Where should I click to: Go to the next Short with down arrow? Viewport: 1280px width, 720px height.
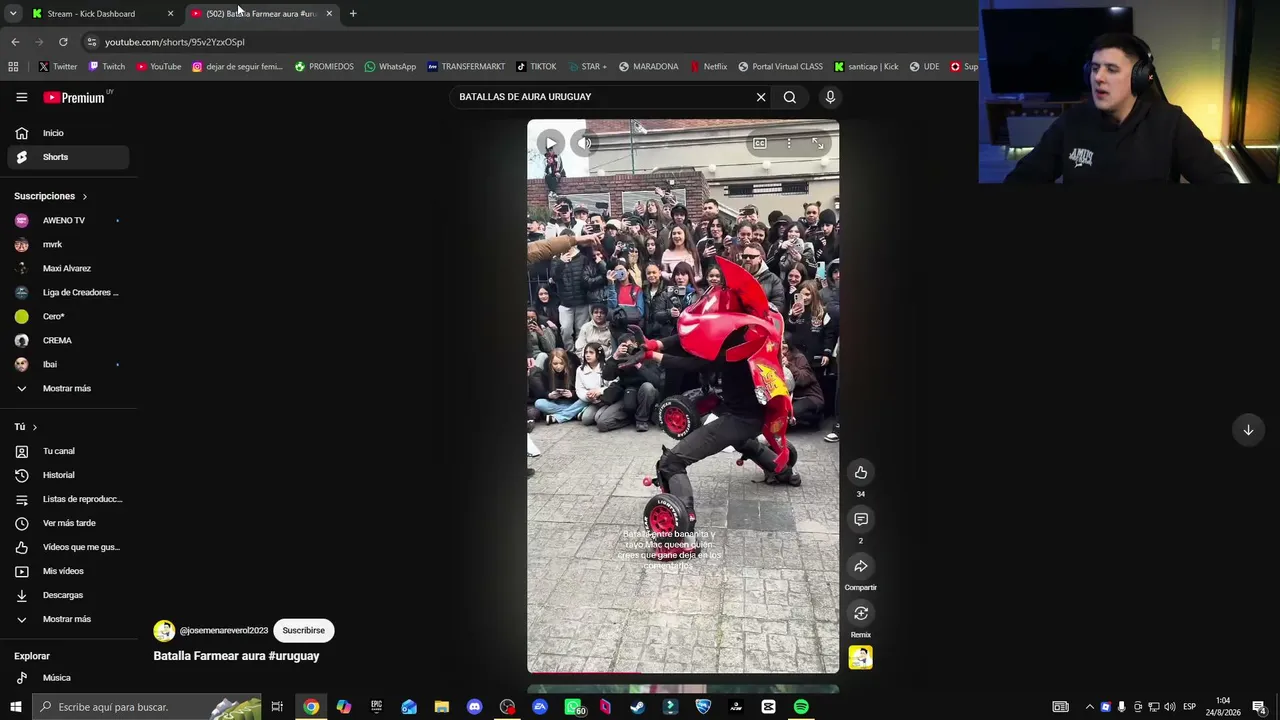click(1248, 430)
